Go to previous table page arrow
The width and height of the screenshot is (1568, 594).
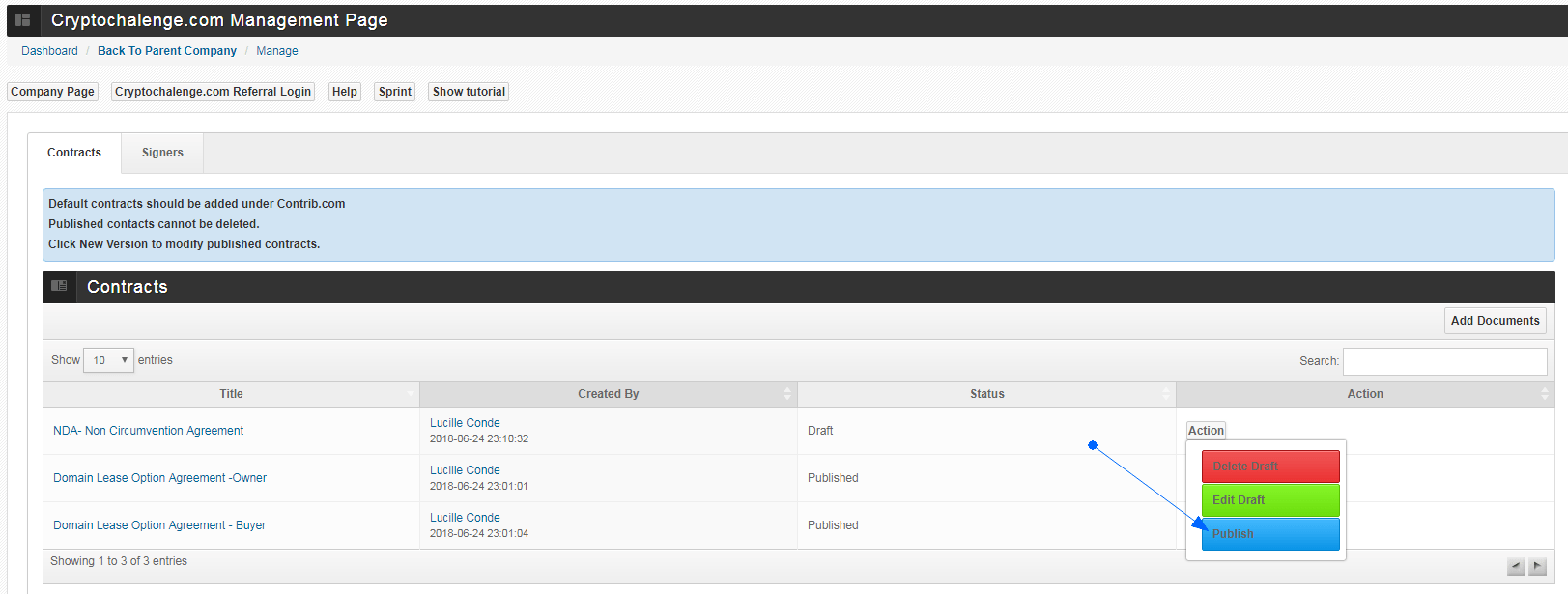click(x=1516, y=567)
